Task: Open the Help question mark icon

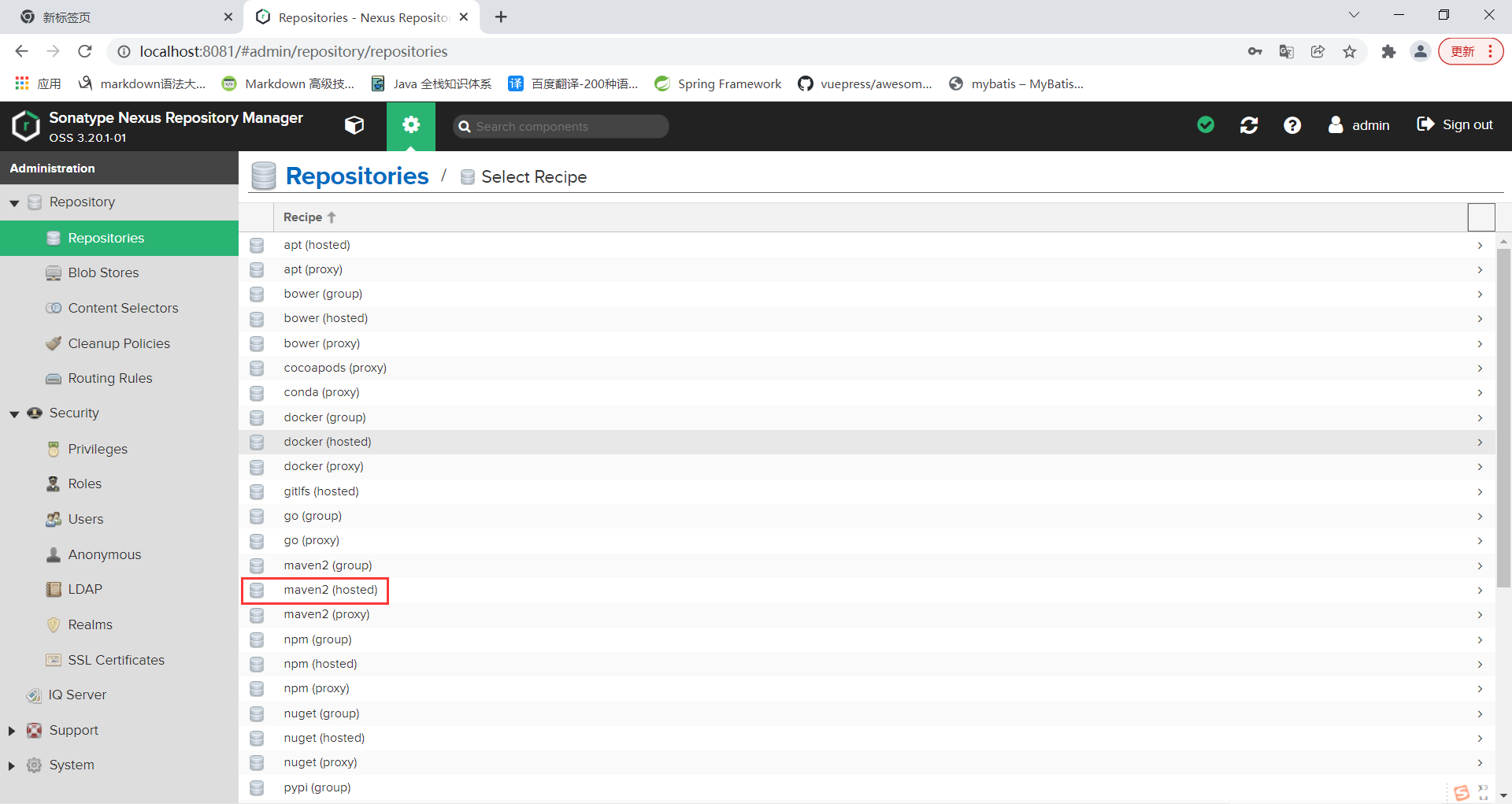Action: click(1292, 125)
